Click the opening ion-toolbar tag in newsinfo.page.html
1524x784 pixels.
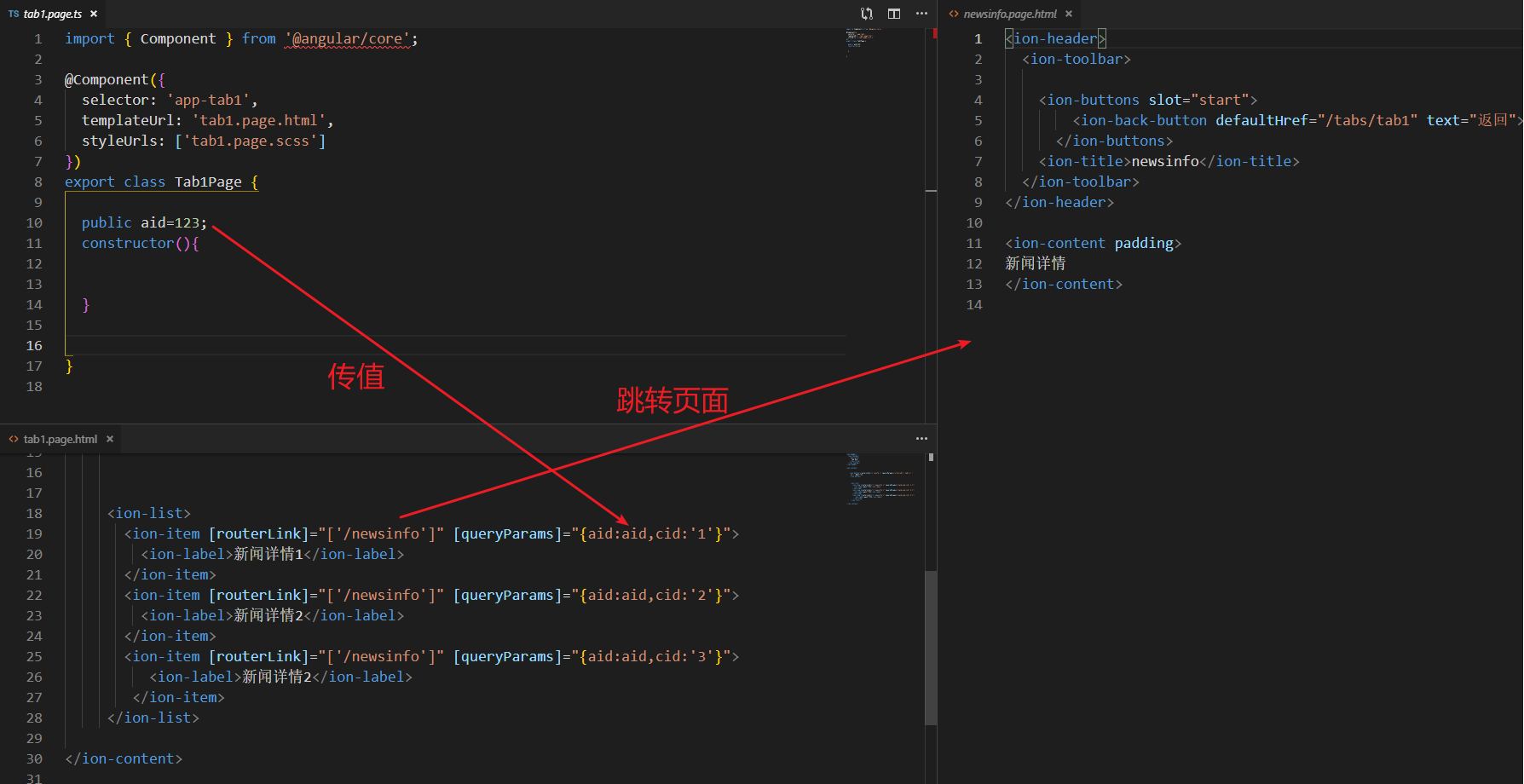point(1077,59)
